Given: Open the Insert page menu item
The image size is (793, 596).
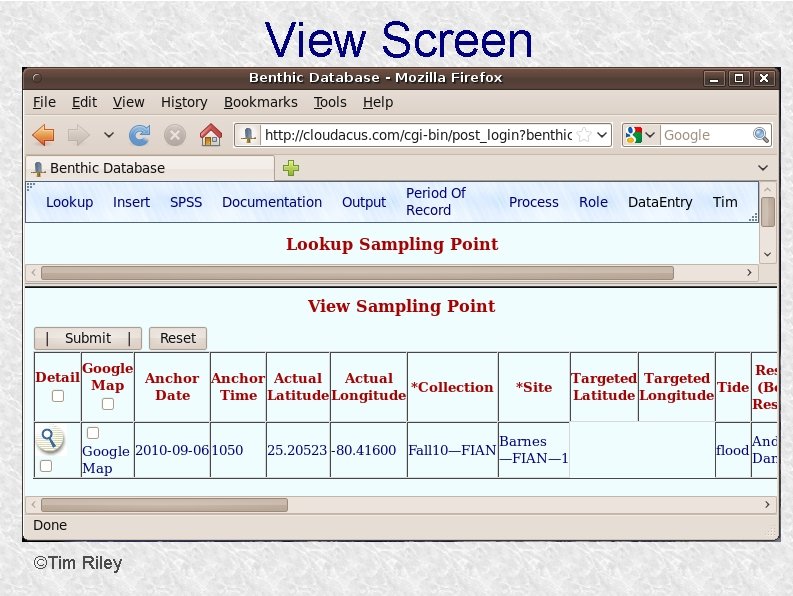Looking at the screenshot, I should (x=131, y=202).
